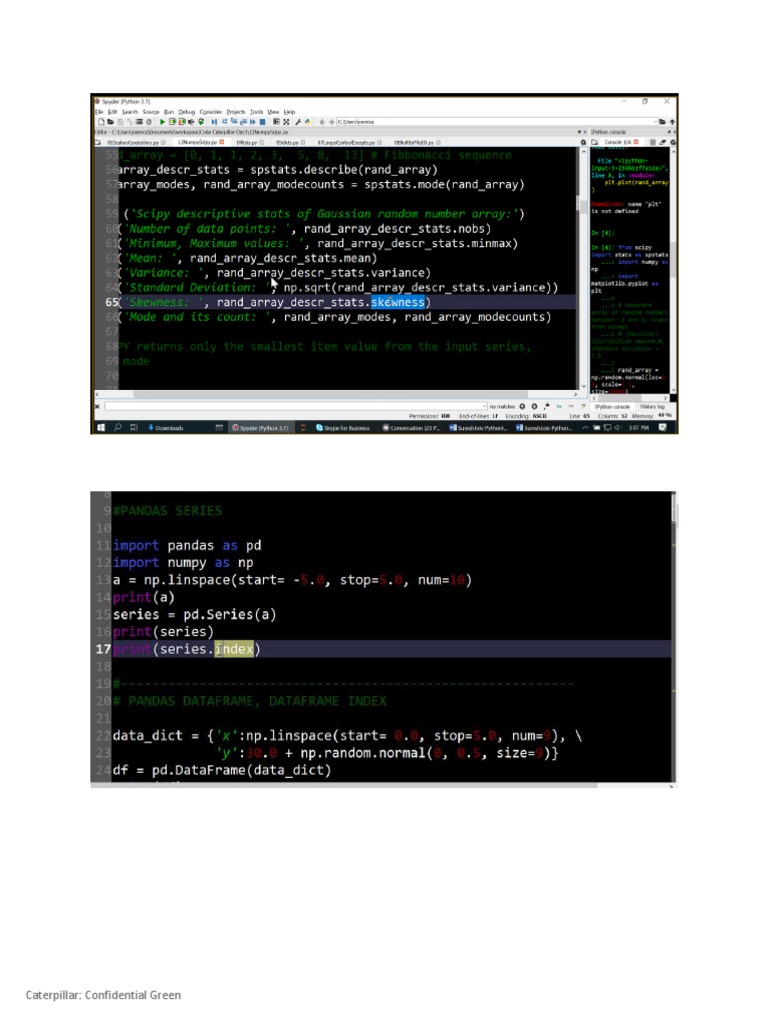Click Run cell and advance icon
Viewport: 768px width, 1024px height.
tap(182, 121)
